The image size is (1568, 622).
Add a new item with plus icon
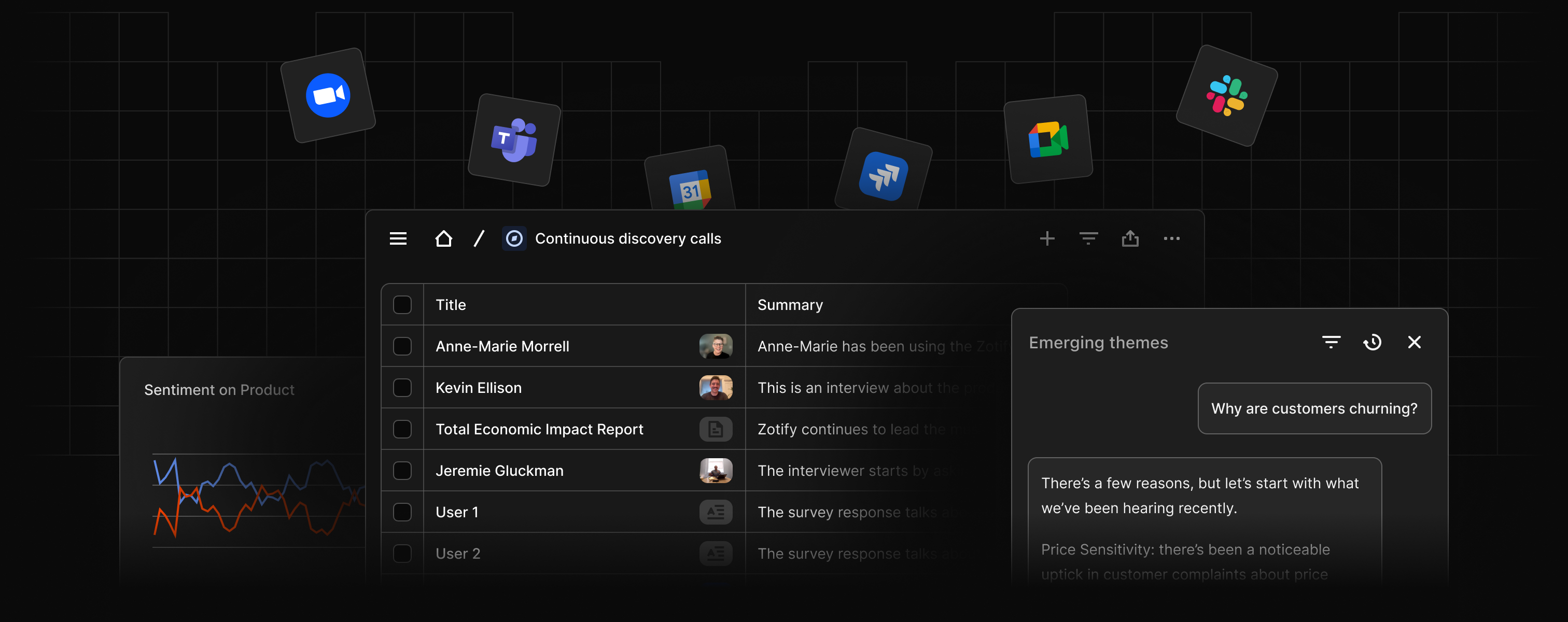tap(1047, 238)
